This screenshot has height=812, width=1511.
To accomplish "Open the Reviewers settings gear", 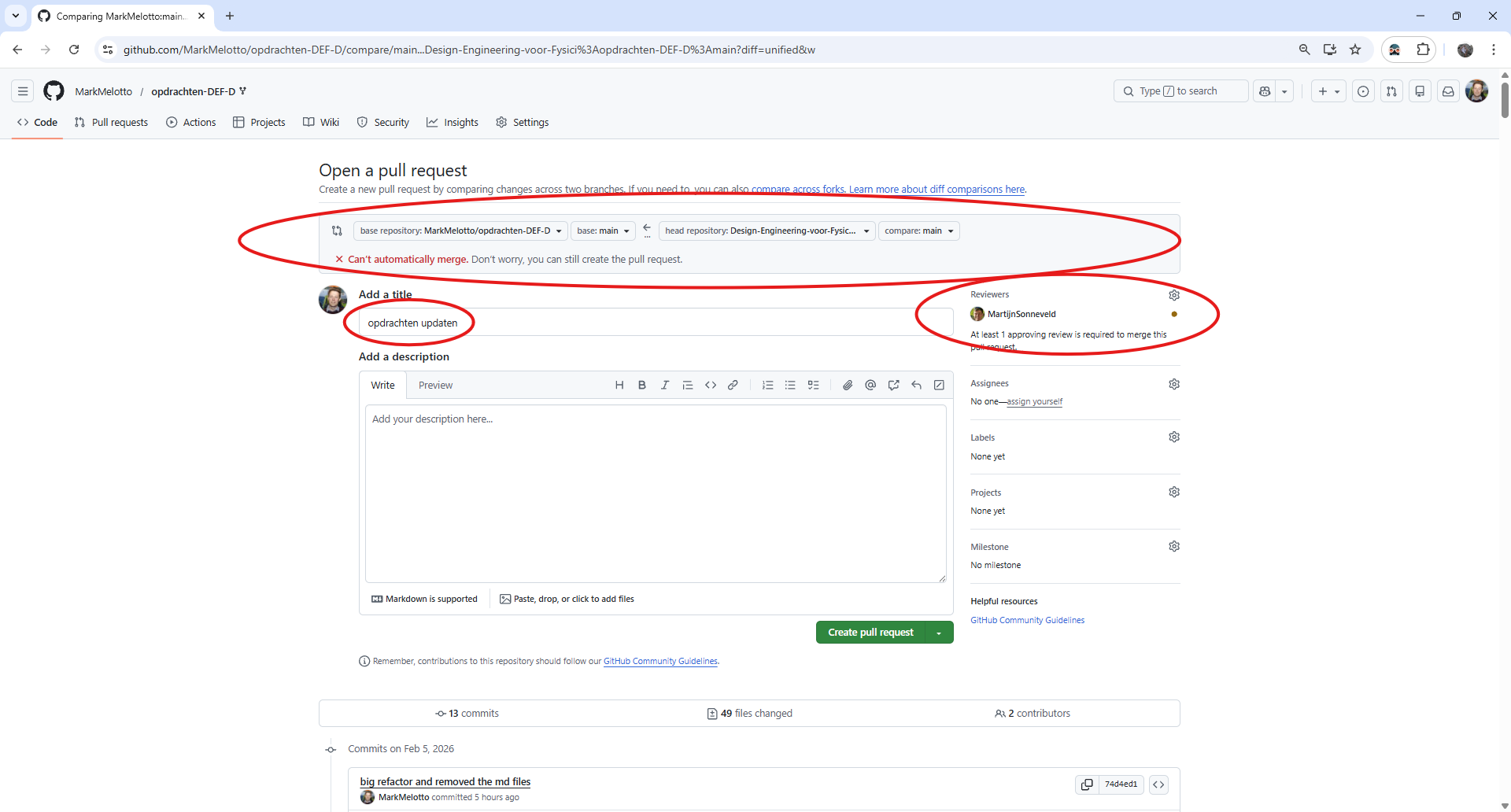I will (x=1174, y=294).
